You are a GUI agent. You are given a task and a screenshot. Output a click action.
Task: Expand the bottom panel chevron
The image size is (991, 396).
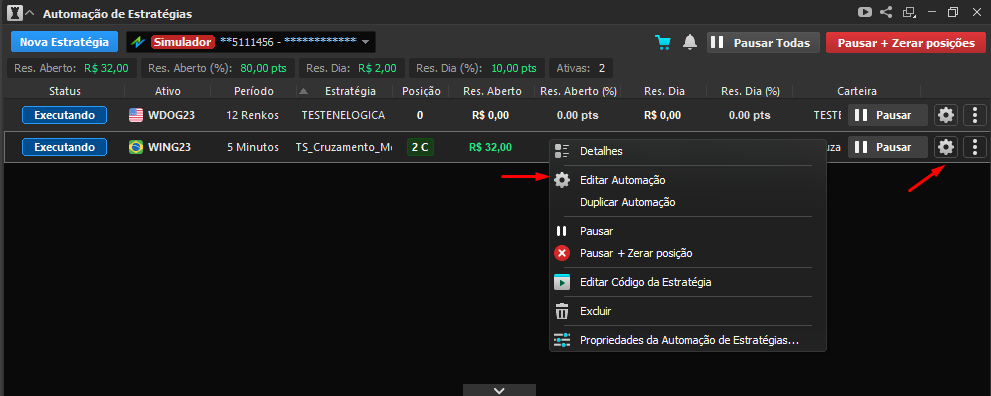point(499,390)
